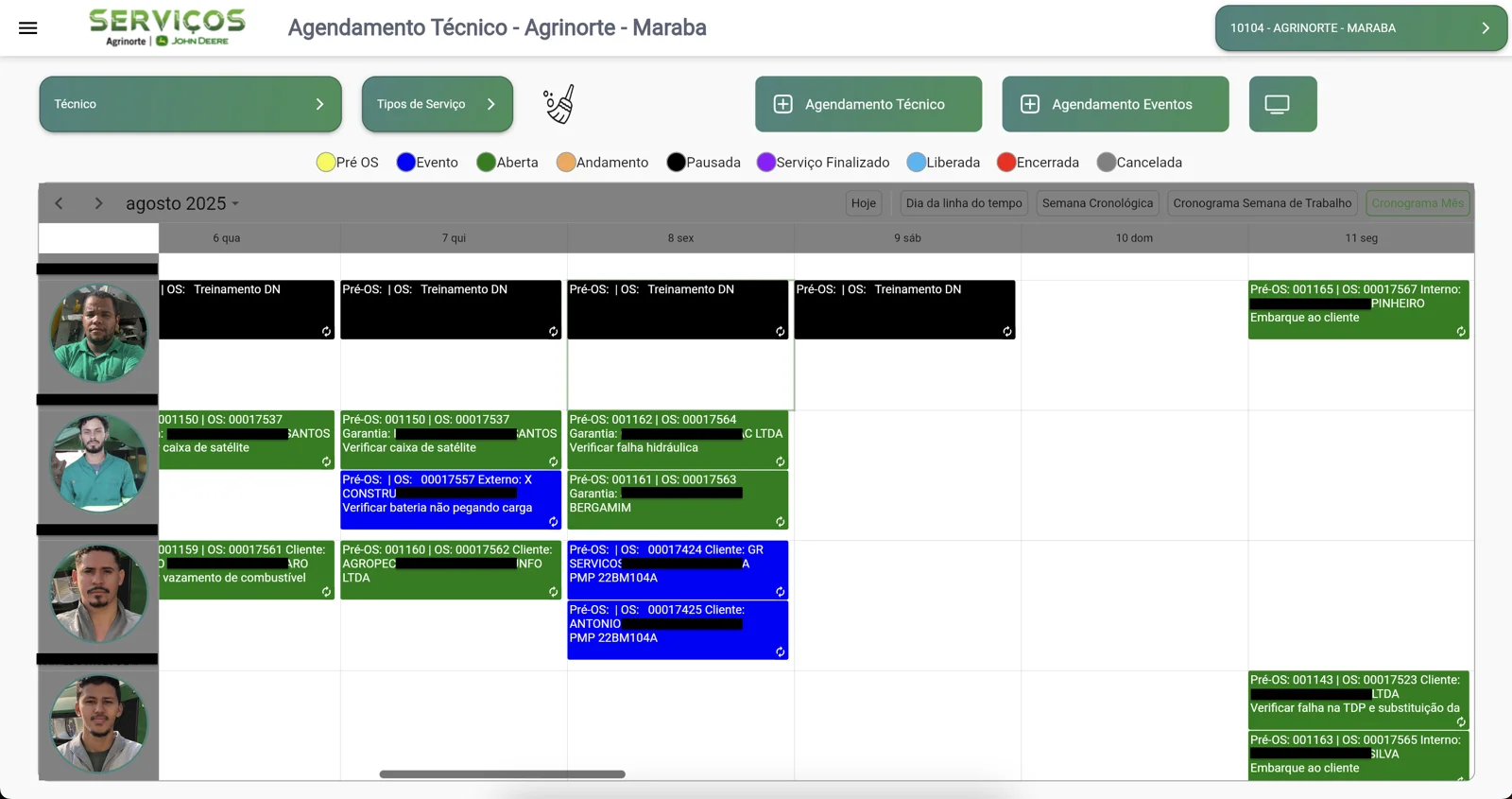Open event OS 00017523 Verificar falha na TDP

(x=1358, y=700)
